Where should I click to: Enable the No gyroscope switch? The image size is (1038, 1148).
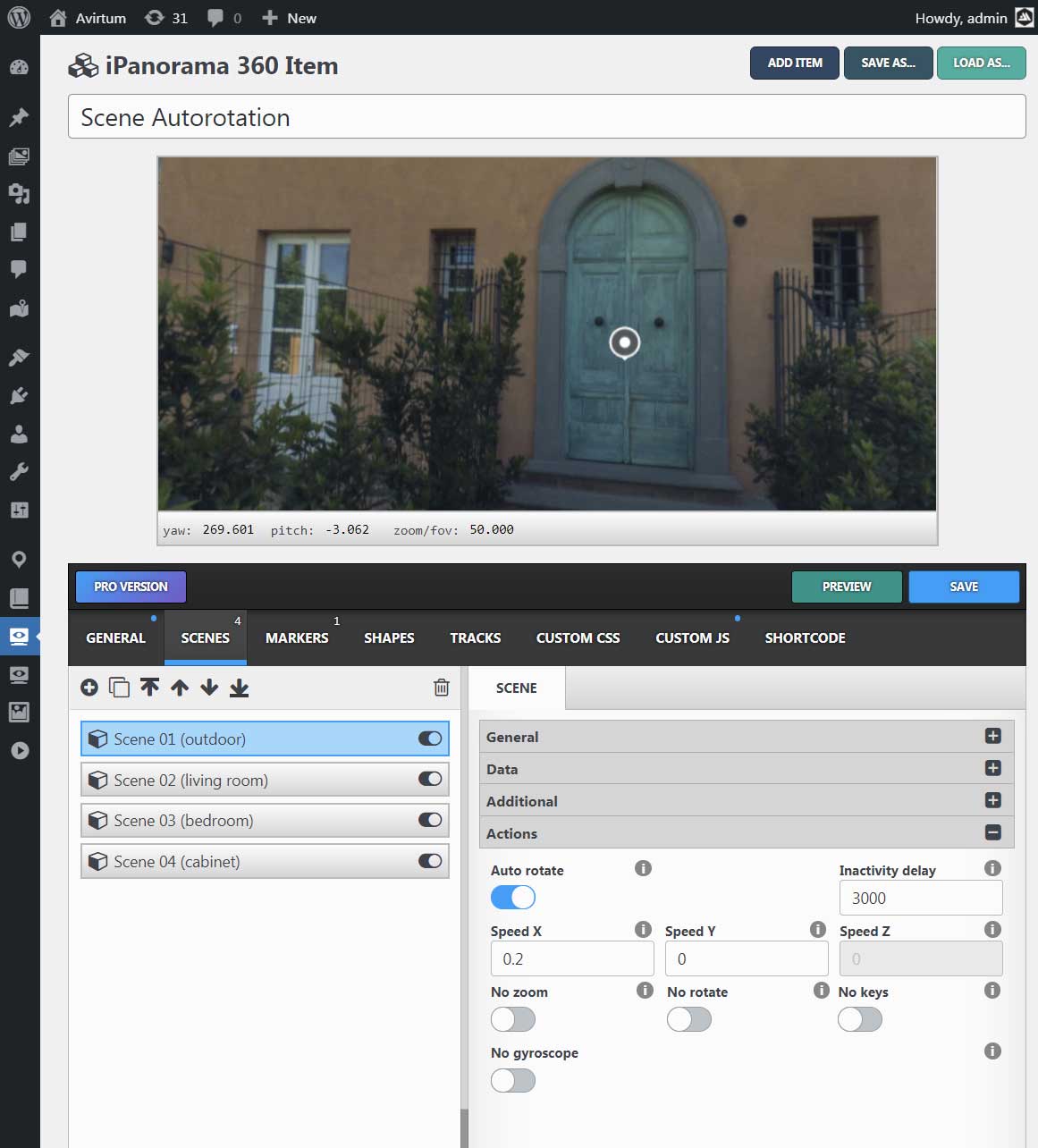[x=513, y=1080]
